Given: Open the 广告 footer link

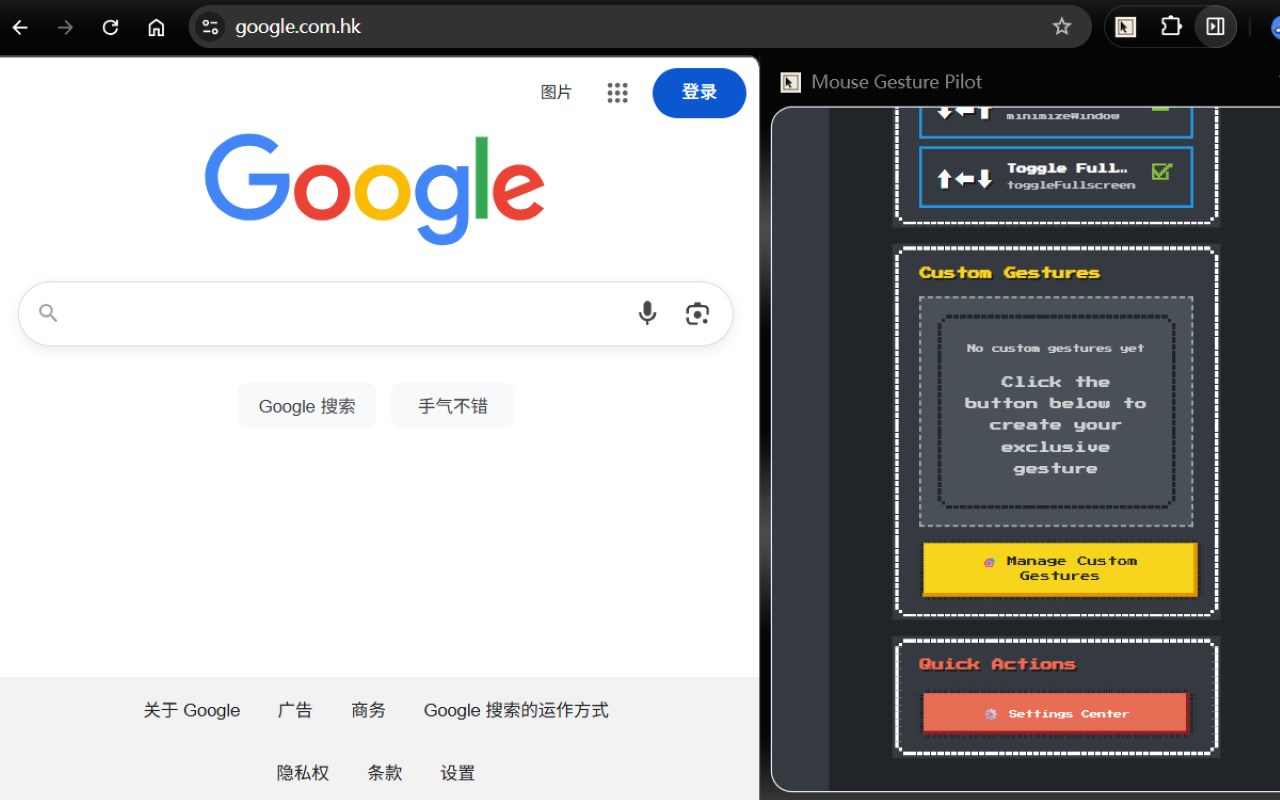Looking at the screenshot, I should (295, 710).
